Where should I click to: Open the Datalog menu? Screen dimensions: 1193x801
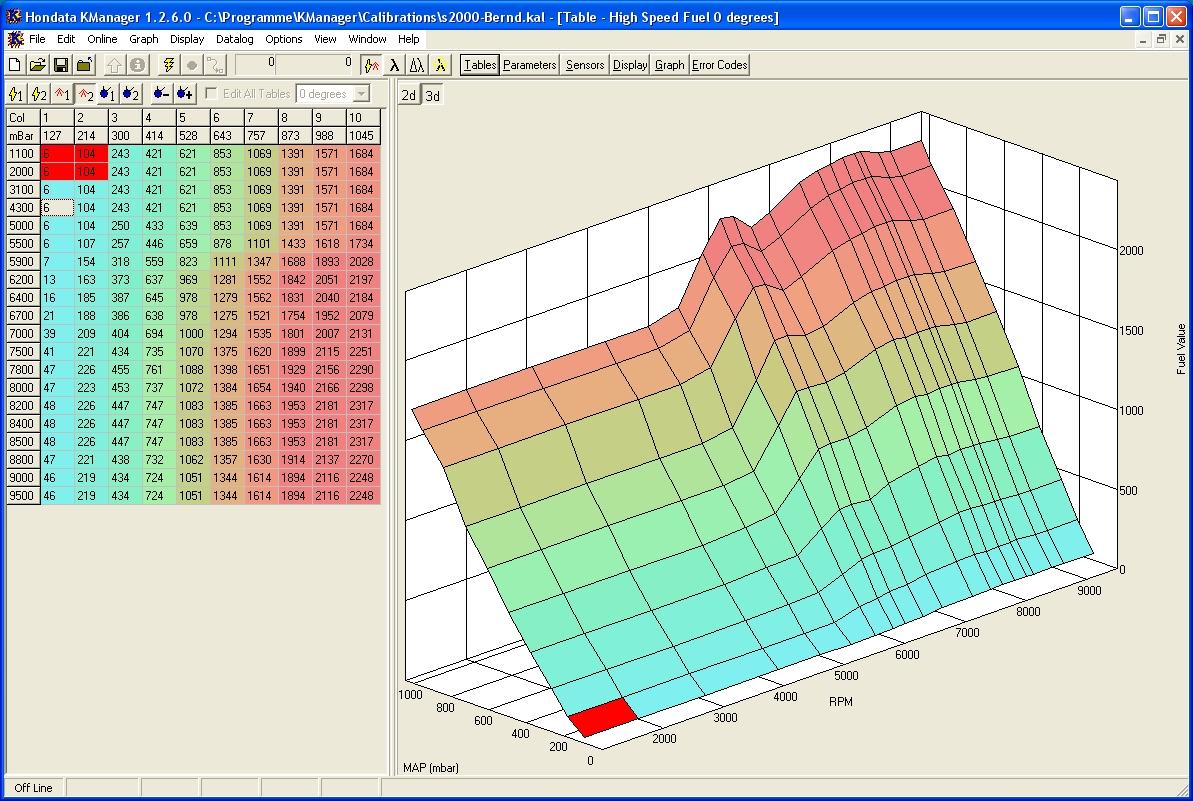(x=235, y=39)
